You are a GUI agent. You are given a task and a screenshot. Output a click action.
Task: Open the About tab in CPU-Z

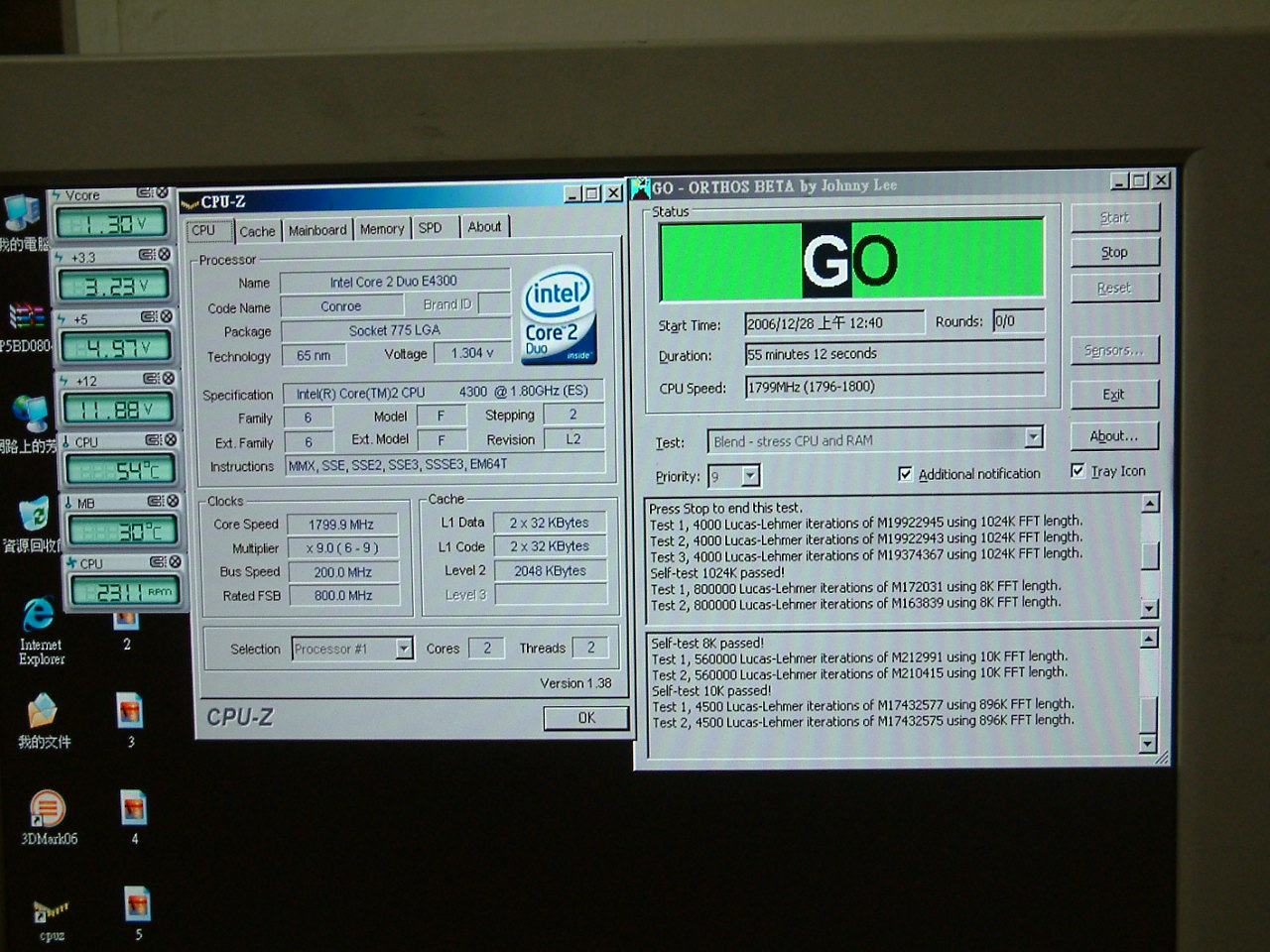[484, 227]
